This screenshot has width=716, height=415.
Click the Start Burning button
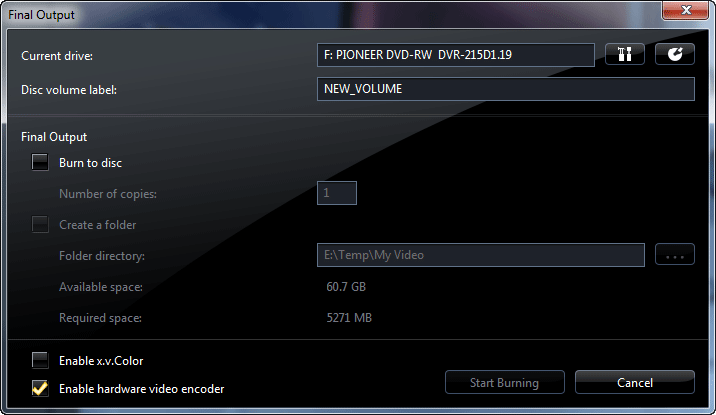[505, 382]
